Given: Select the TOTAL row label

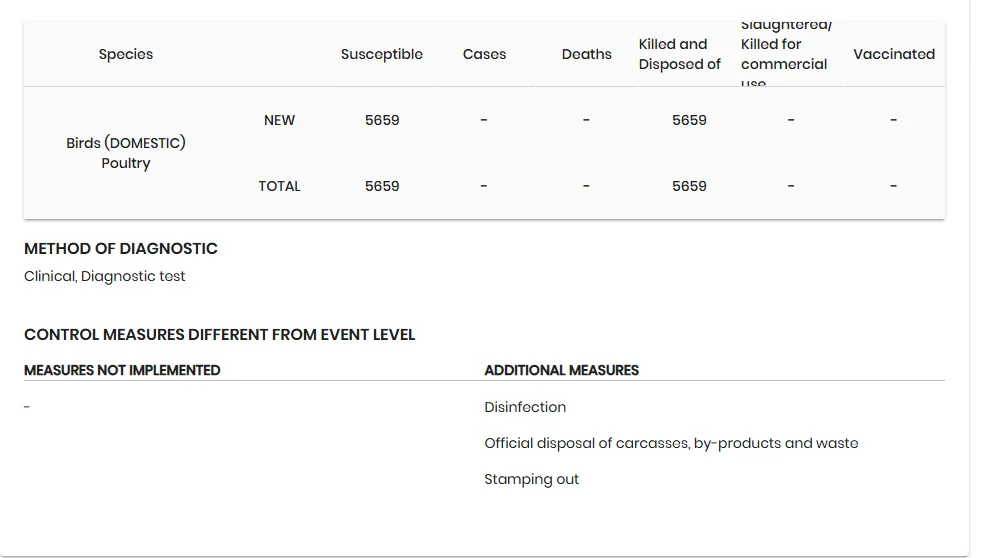Looking at the screenshot, I should click(x=279, y=187).
